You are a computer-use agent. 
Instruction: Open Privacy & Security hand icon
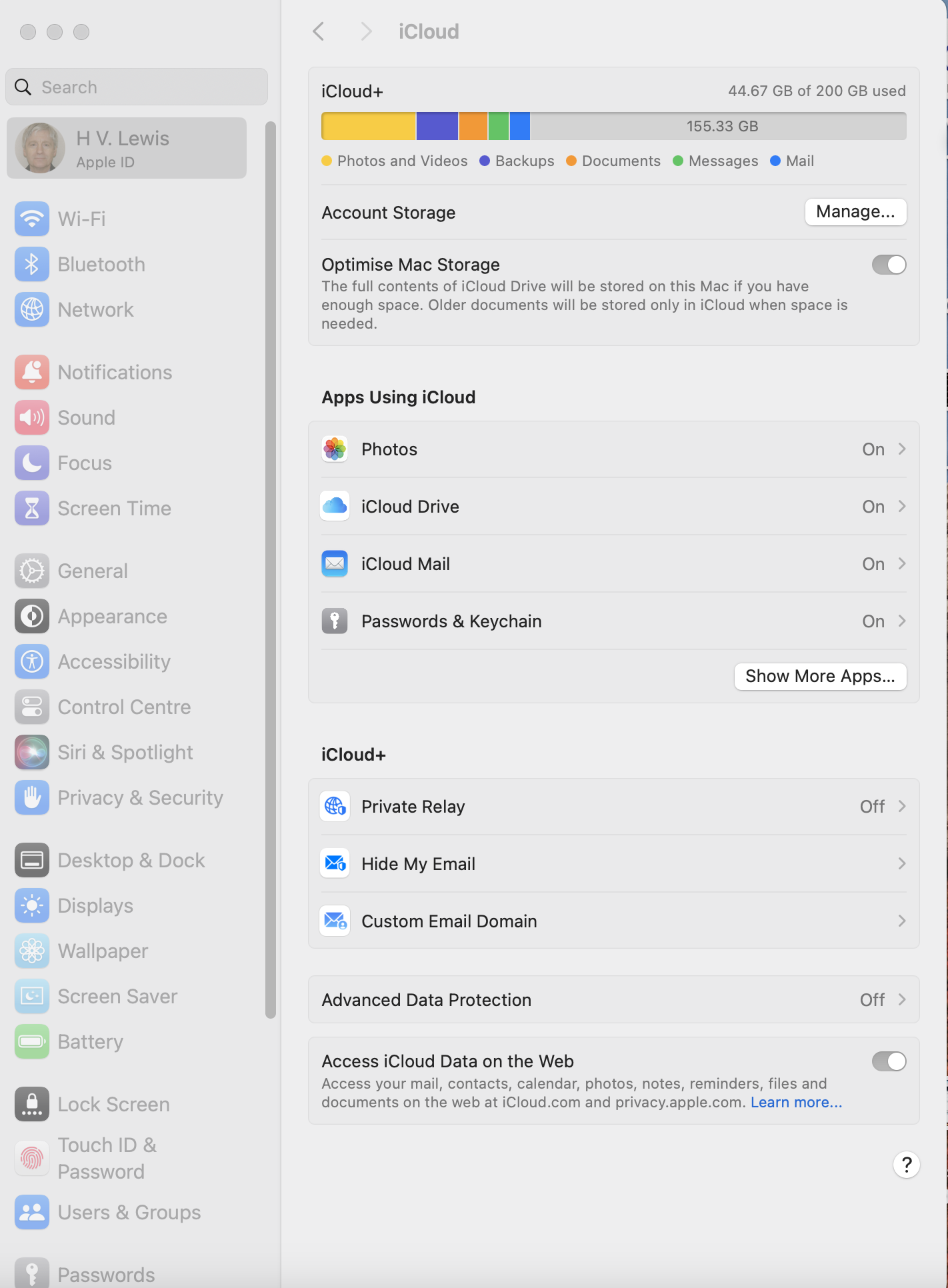(32, 797)
